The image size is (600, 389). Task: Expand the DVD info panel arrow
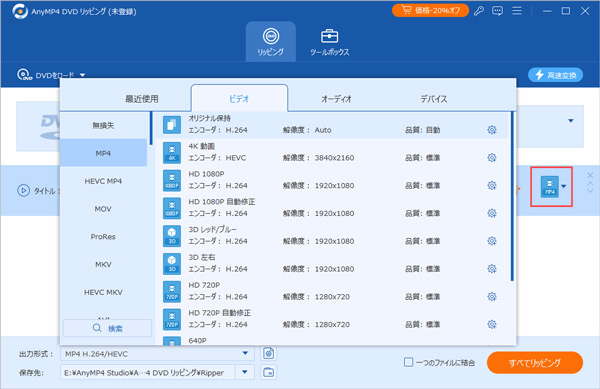[571, 120]
